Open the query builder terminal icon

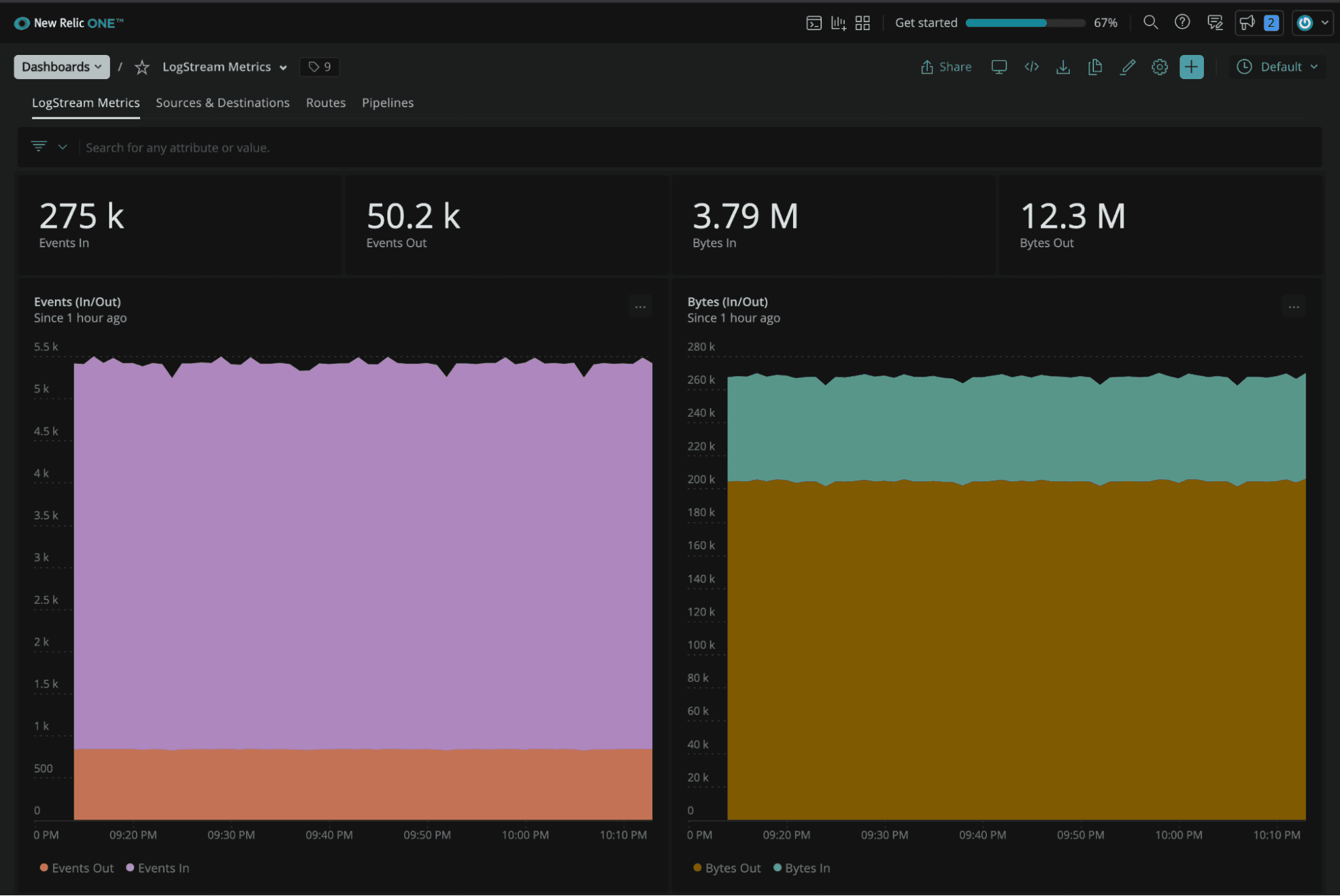point(813,23)
